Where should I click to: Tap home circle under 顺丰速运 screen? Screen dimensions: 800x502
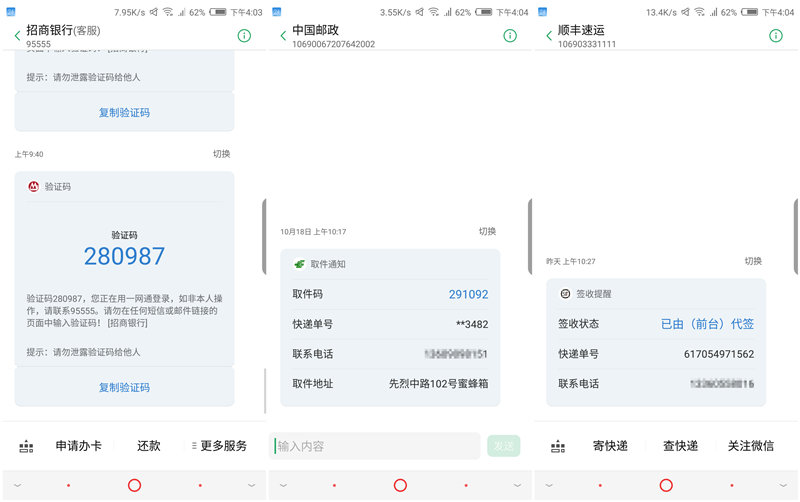(x=666, y=485)
